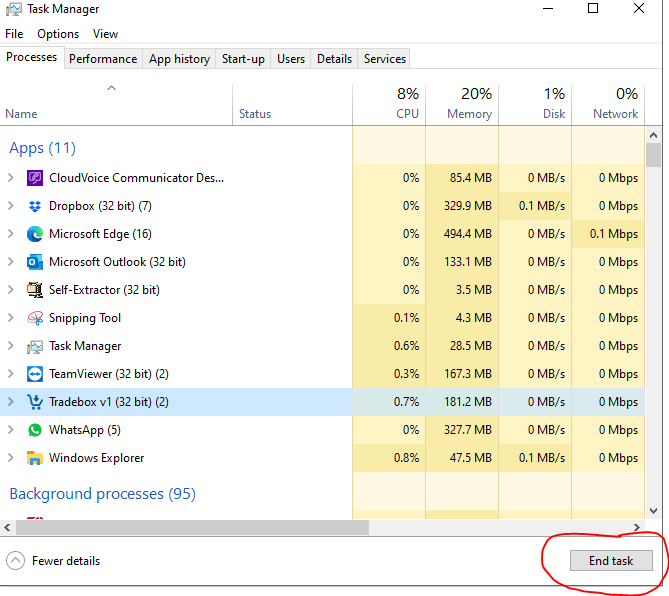Viewport: 669px width, 596px height.
Task: Select the WhatsApp (5) process name
Action: click(84, 430)
